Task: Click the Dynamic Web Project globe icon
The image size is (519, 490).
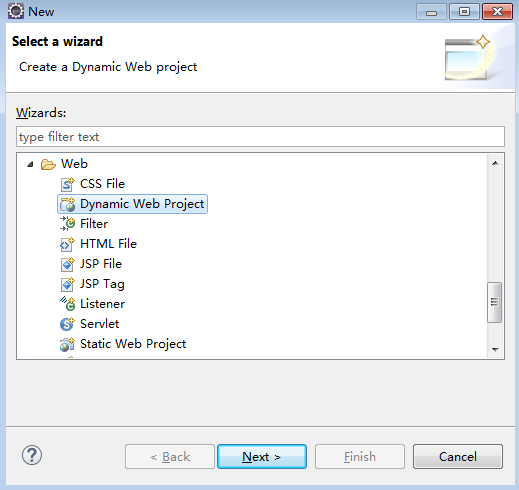Action: tap(67, 204)
